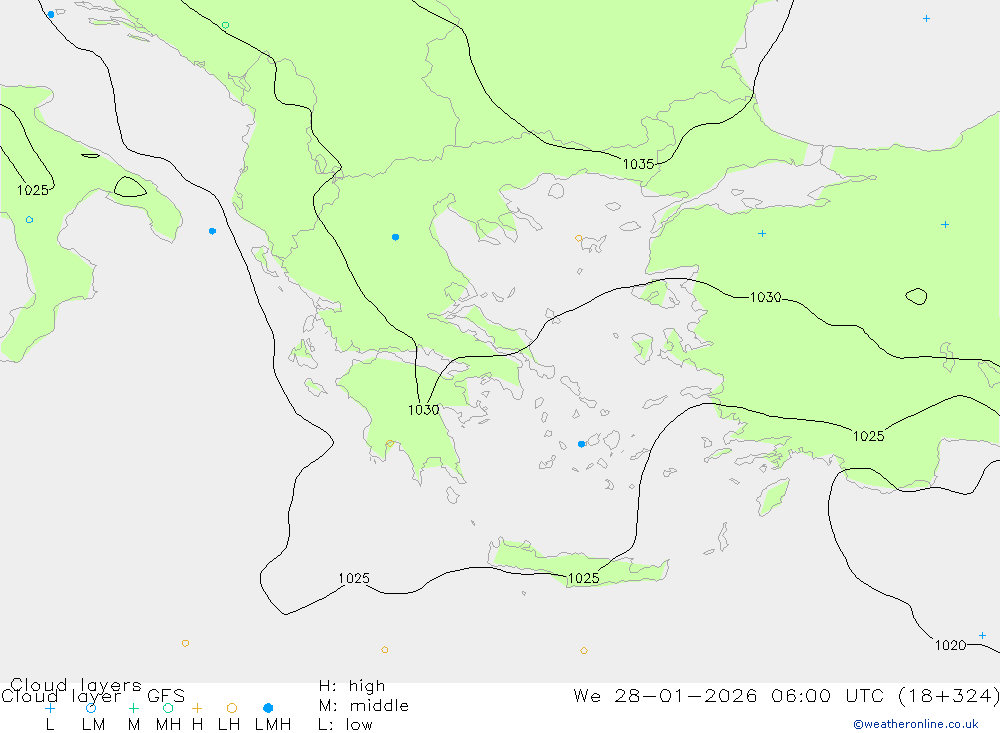Click the low-cloud plus marker over northwestern Turkey
This screenshot has width=1000, height=733.
[762, 233]
